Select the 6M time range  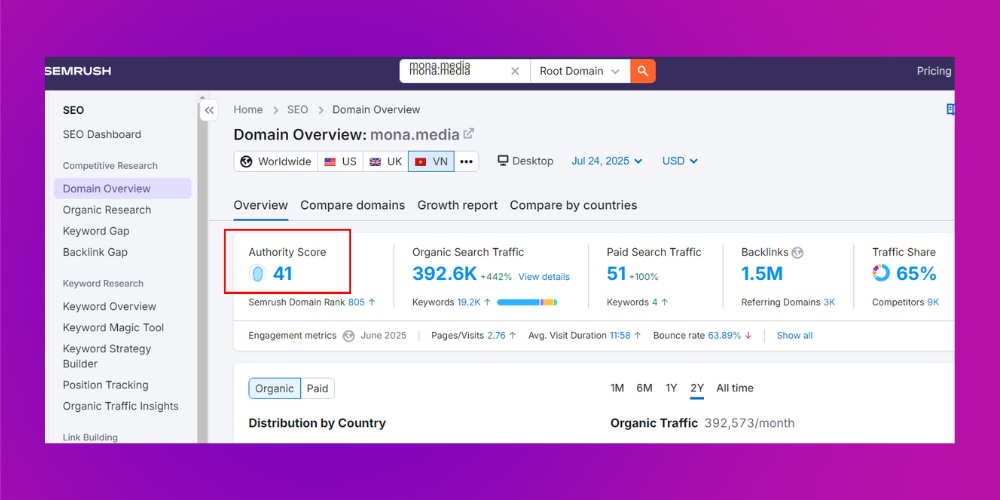click(644, 388)
